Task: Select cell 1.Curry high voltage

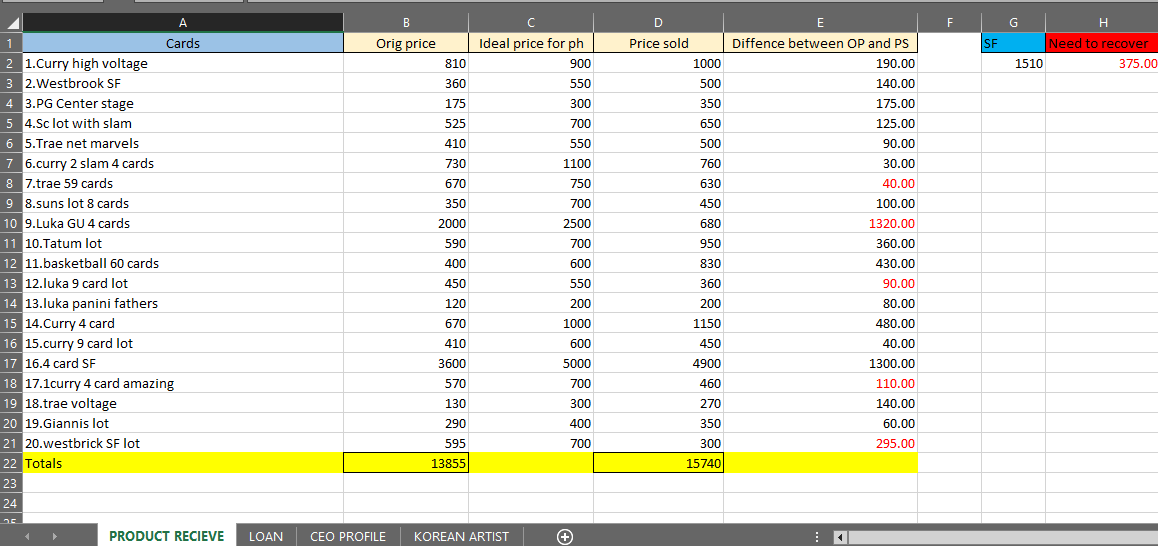Action: (x=183, y=64)
